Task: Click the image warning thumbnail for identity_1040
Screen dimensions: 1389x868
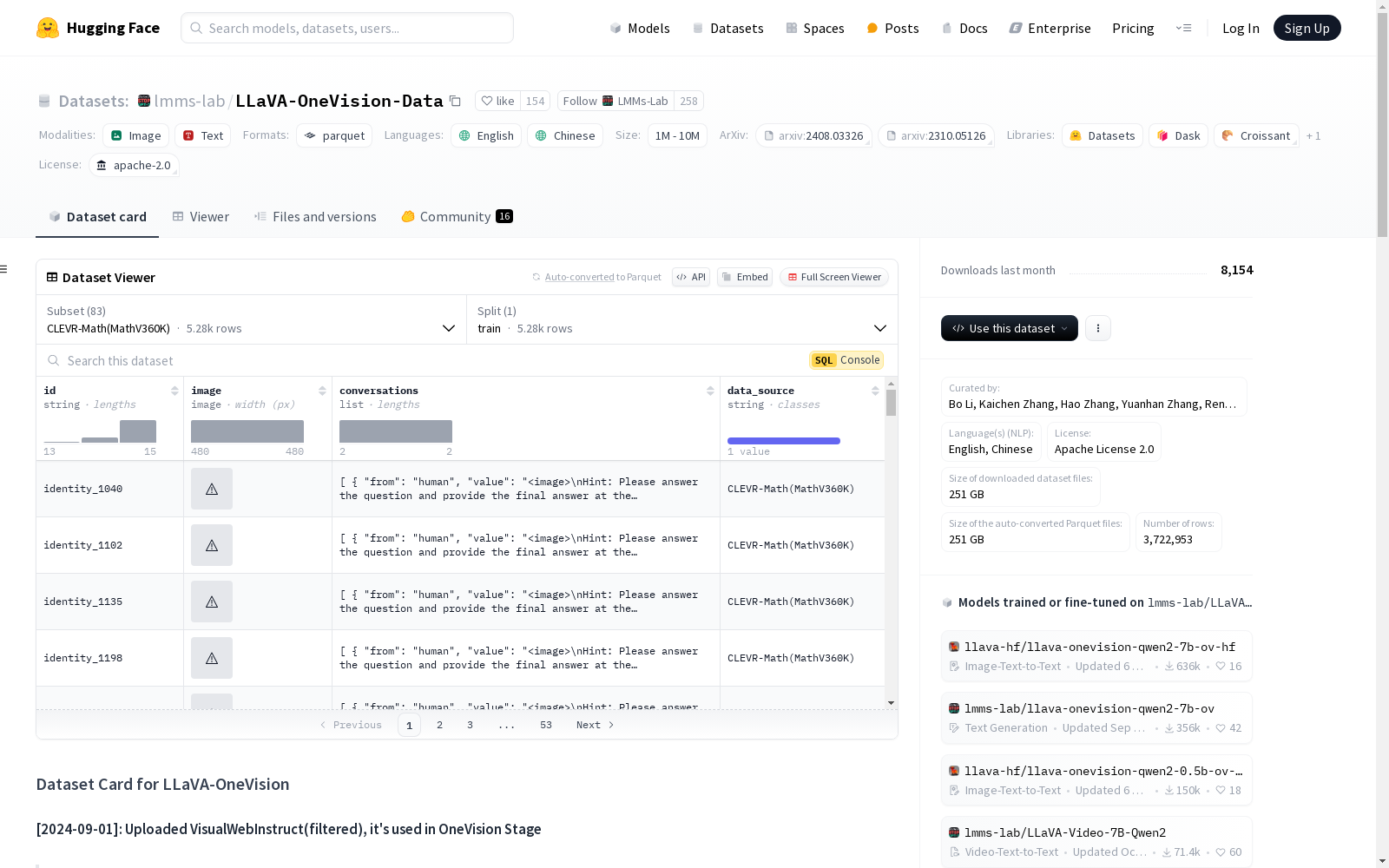Action: point(212,489)
